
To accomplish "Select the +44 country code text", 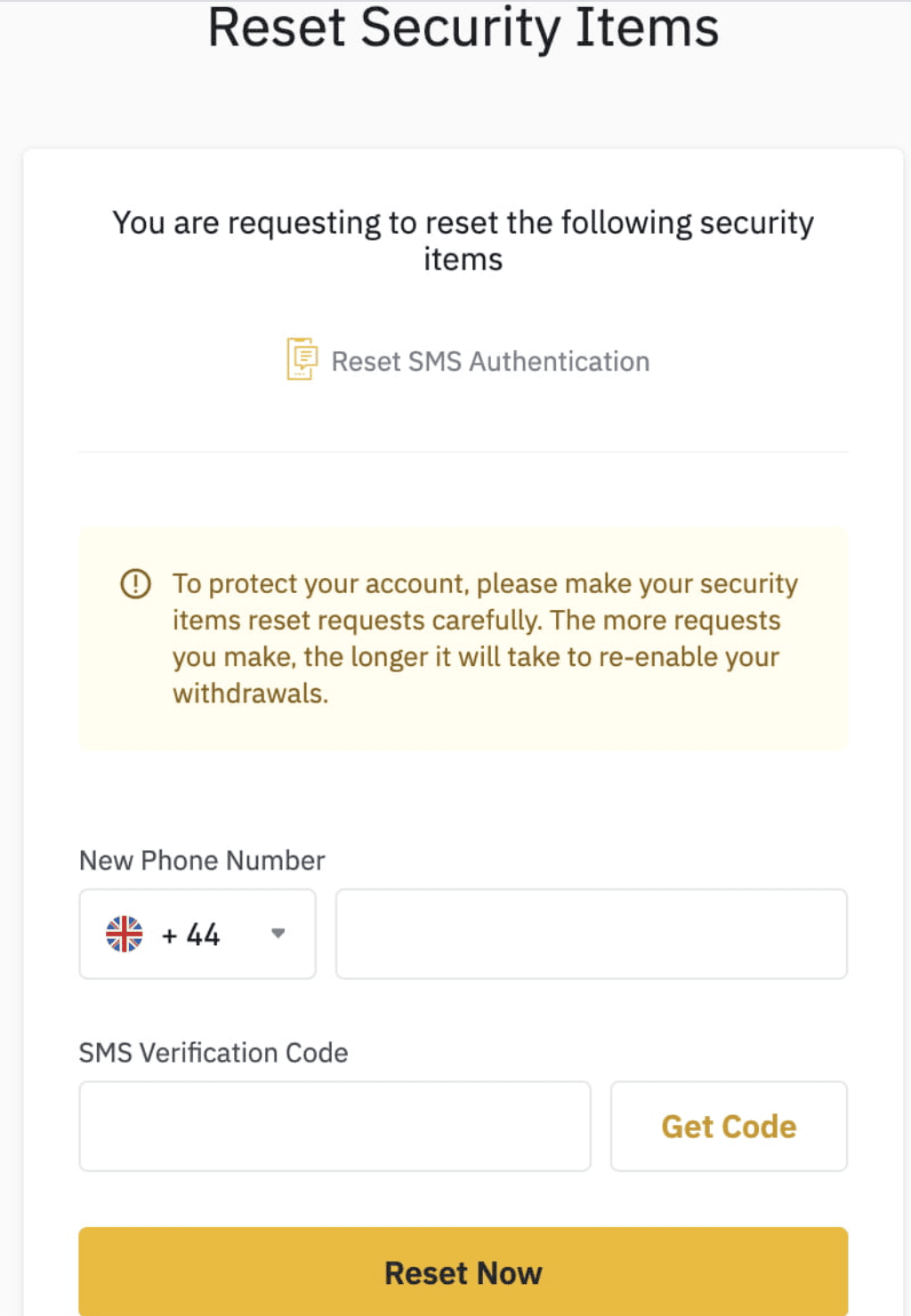I will point(190,935).
